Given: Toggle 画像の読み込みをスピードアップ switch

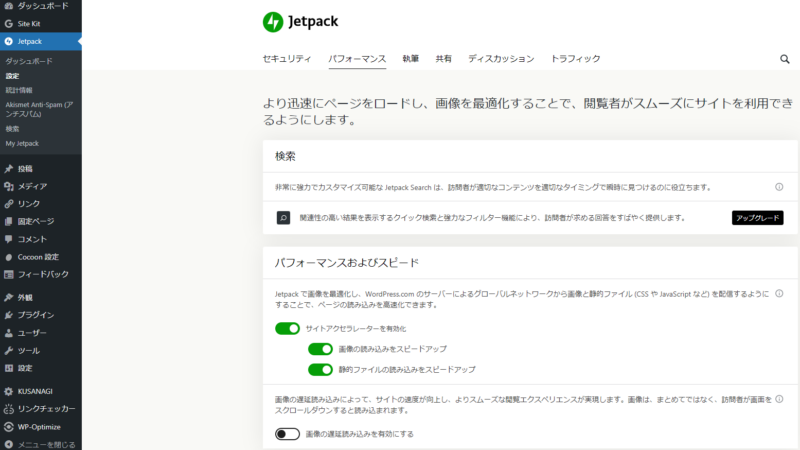Looking at the screenshot, I should (x=320, y=349).
